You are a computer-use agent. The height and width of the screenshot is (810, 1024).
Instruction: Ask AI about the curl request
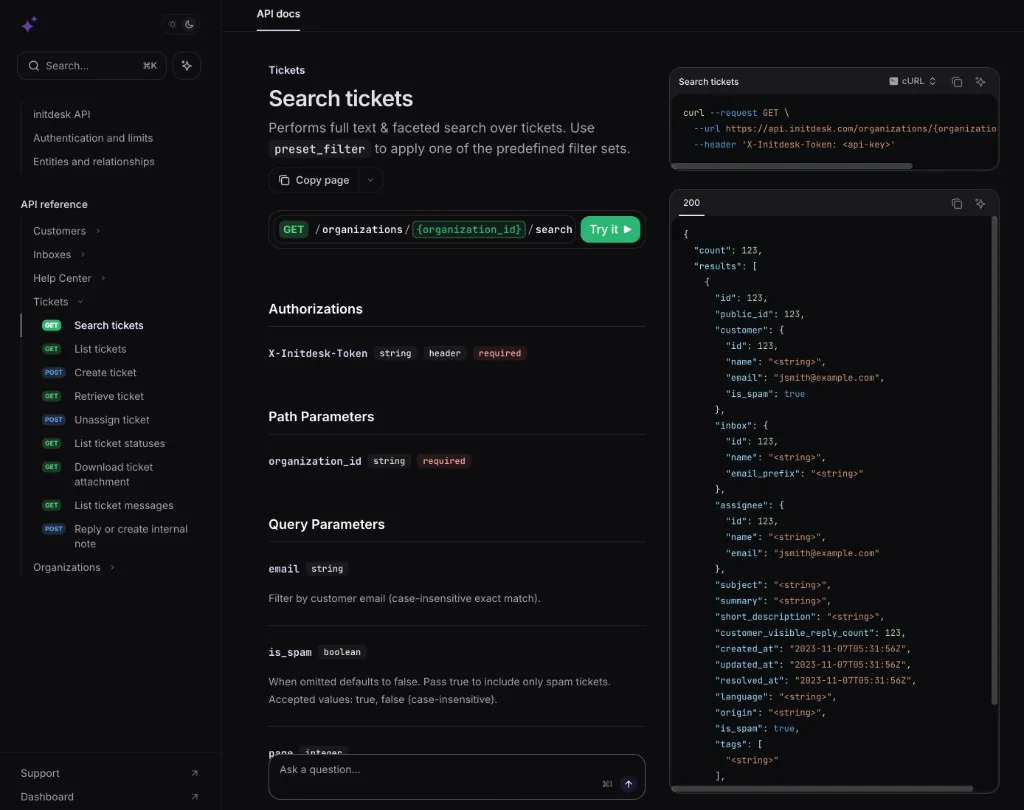pos(980,82)
